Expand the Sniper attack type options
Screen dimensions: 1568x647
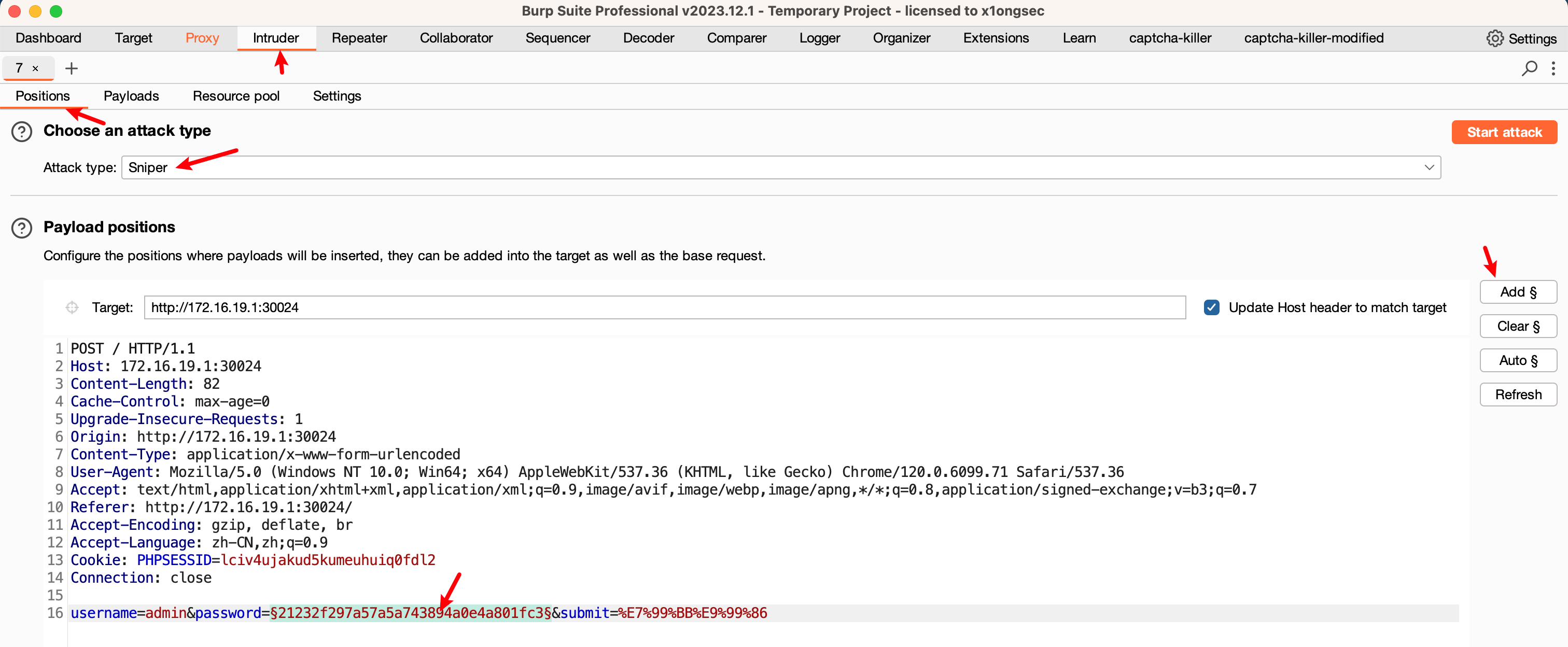[x=1429, y=167]
